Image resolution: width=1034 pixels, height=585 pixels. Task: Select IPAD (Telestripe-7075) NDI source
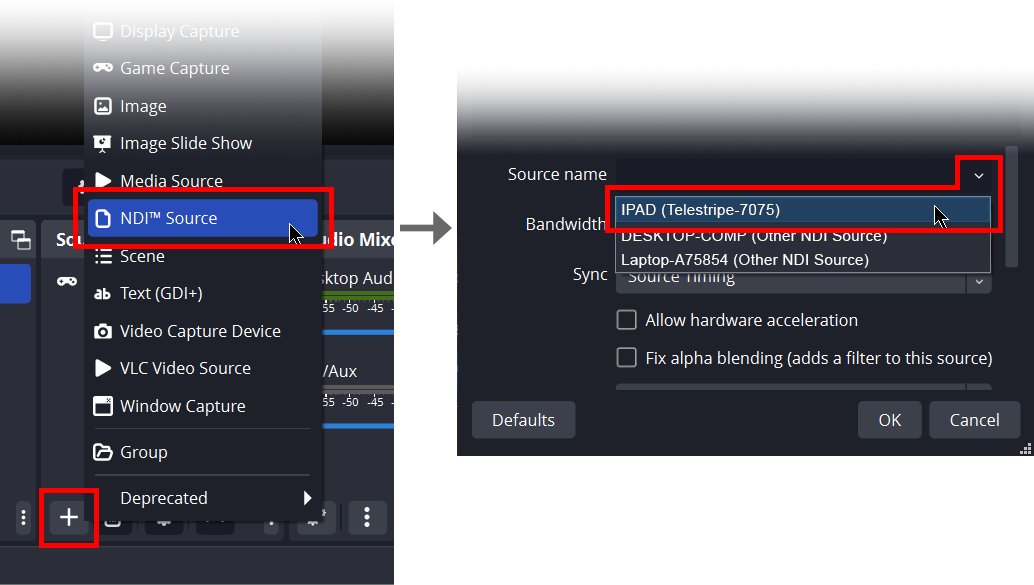point(700,210)
